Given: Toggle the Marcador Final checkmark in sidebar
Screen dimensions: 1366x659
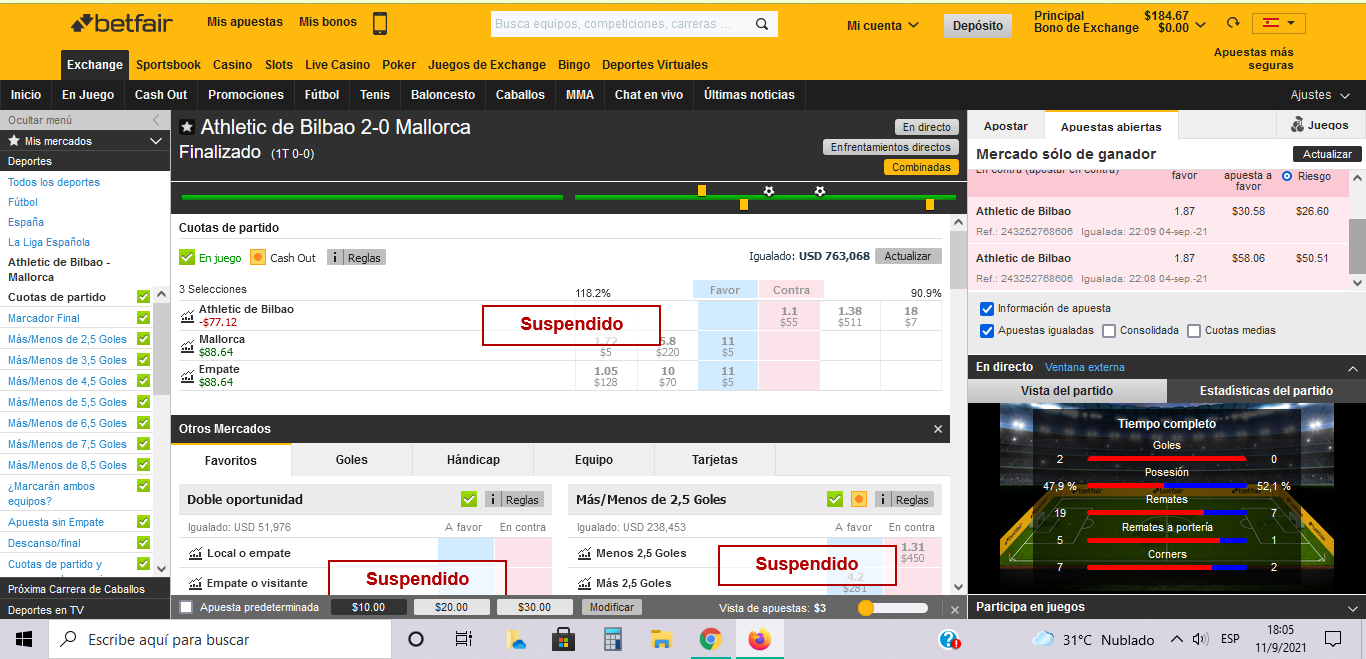Looking at the screenshot, I should (x=143, y=318).
